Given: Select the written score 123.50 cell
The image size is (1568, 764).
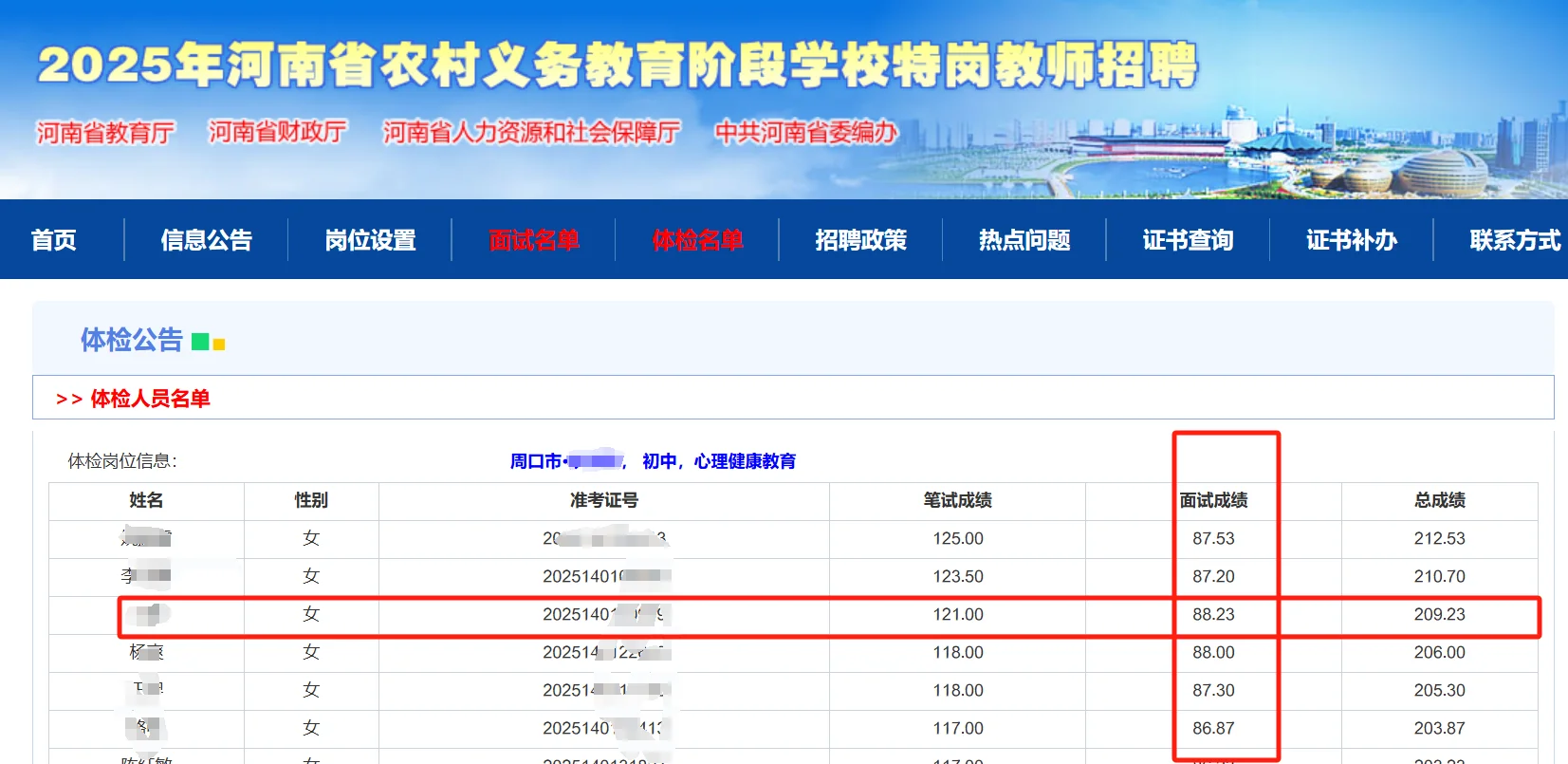Looking at the screenshot, I should (x=958, y=576).
